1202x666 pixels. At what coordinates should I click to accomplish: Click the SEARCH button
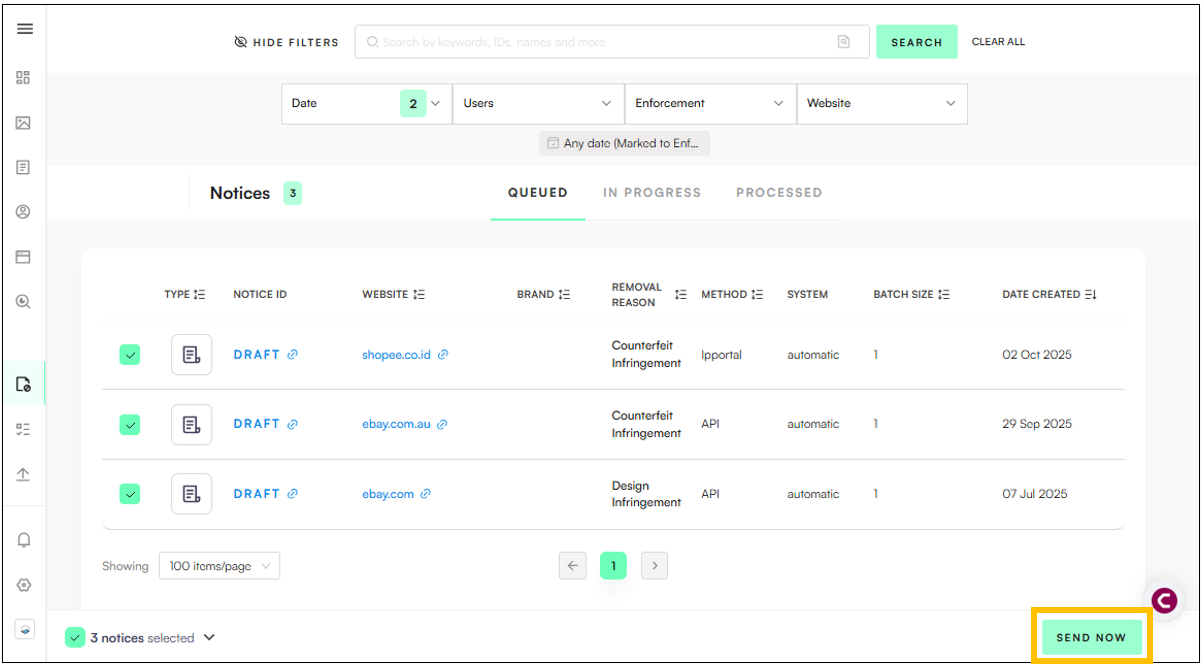coord(917,42)
